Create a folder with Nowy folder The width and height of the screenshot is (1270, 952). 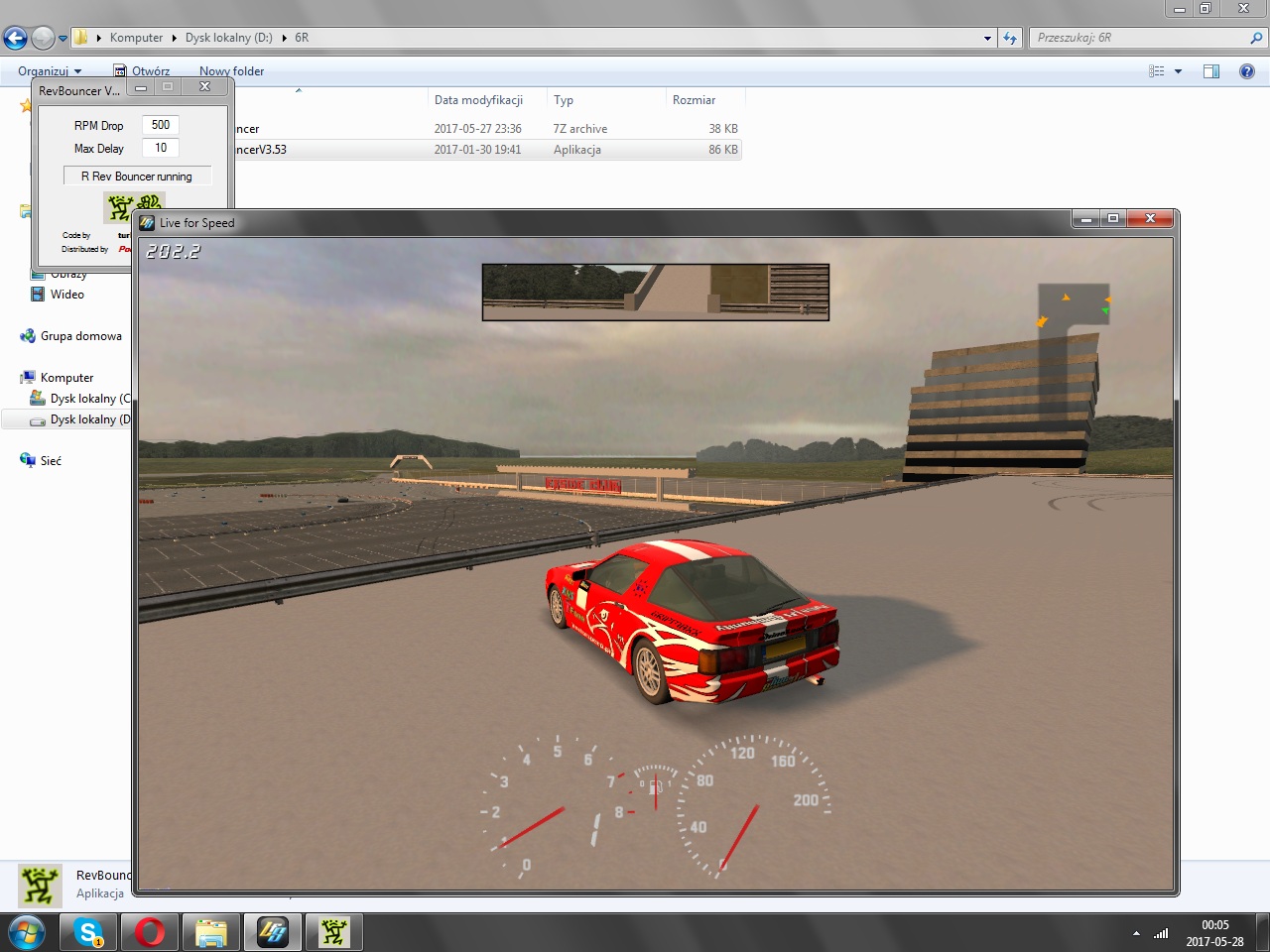coord(231,71)
